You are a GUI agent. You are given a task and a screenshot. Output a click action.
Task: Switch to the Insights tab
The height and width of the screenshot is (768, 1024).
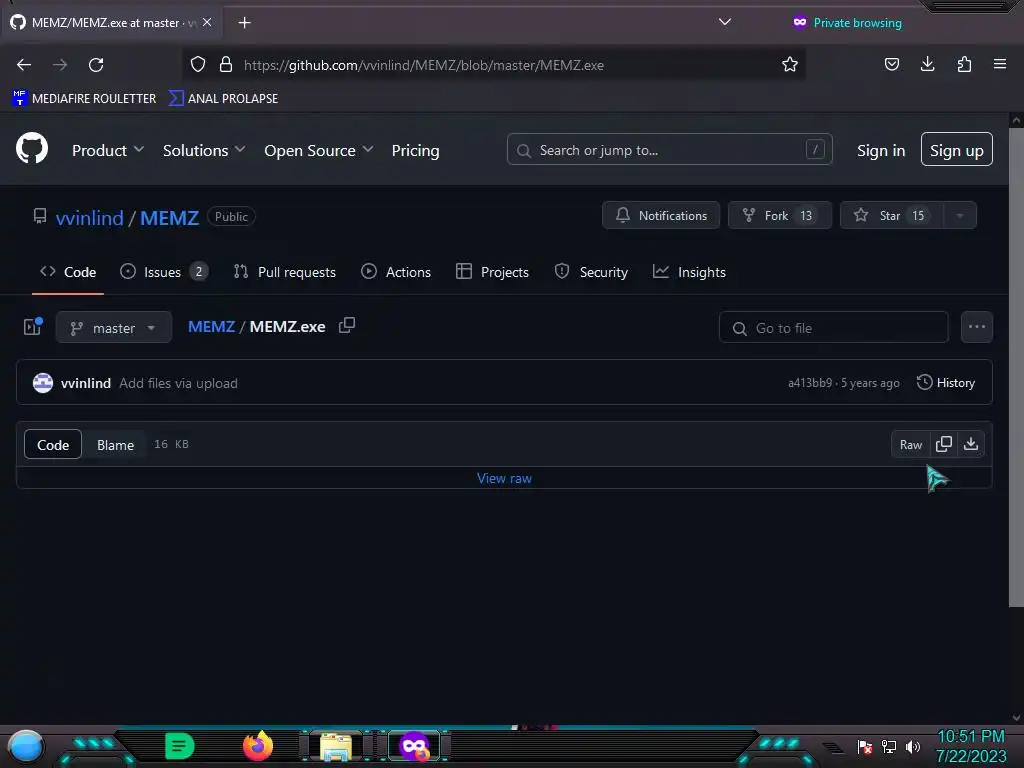pyautogui.click(x=690, y=272)
